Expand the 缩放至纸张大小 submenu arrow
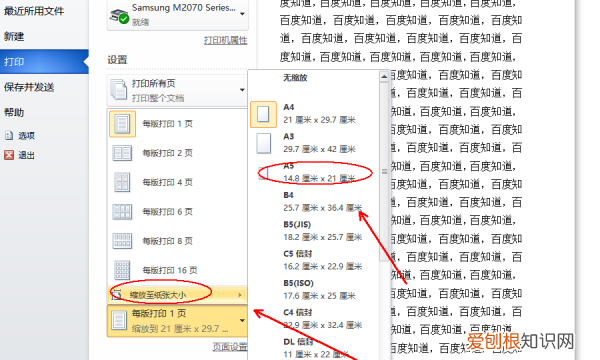 click(240, 295)
